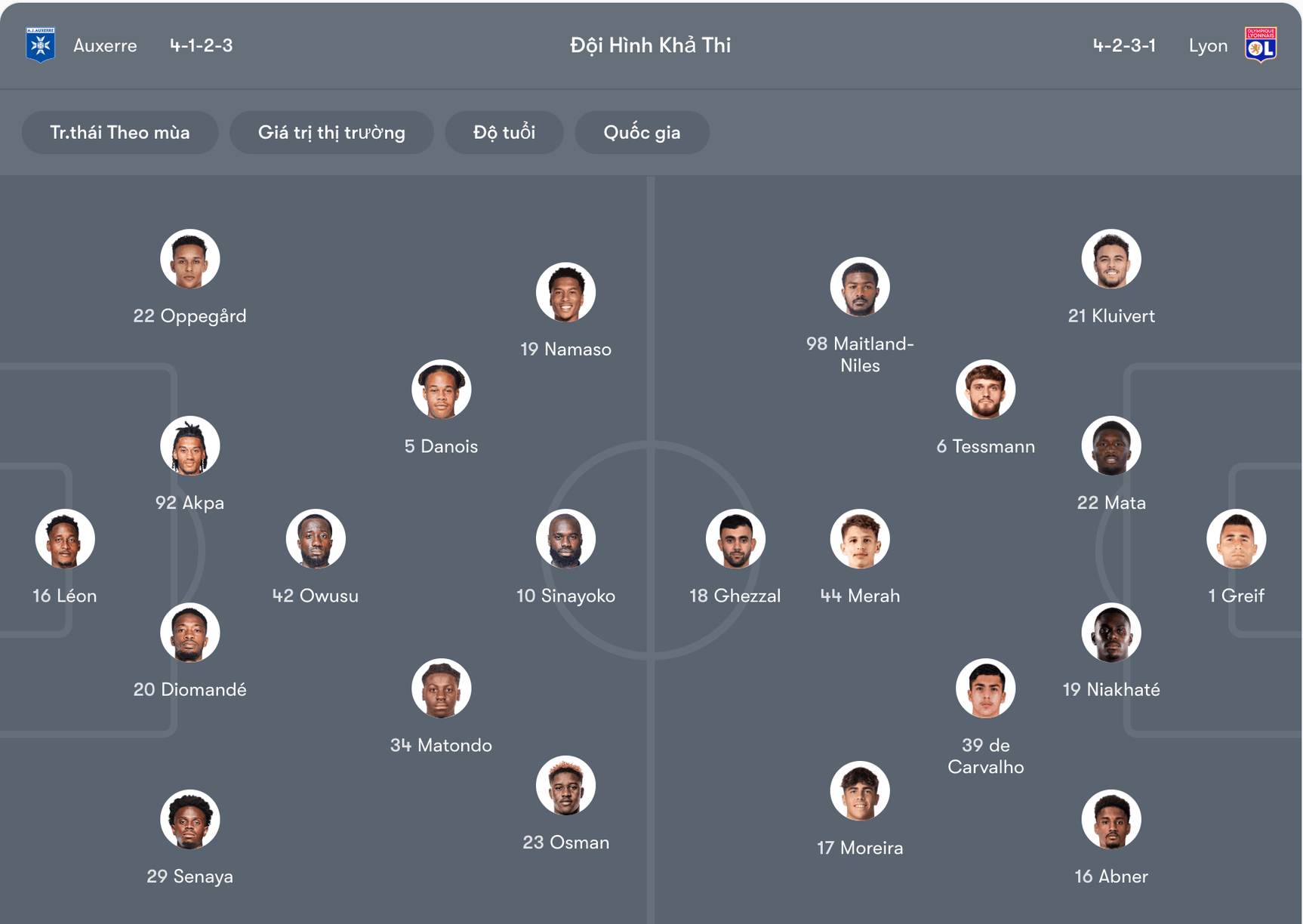Select Sinayoko's player portrait
This screenshot has width=1303, height=924.
point(566,539)
